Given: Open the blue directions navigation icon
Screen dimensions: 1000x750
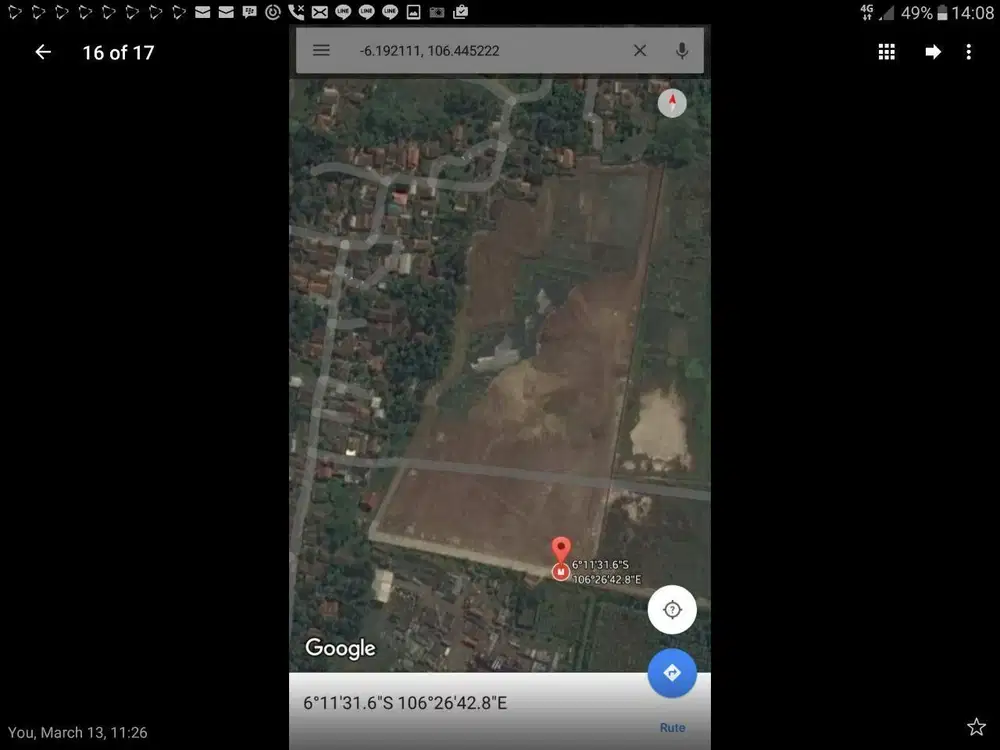Looking at the screenshot, I should click(x=672, y=673).
